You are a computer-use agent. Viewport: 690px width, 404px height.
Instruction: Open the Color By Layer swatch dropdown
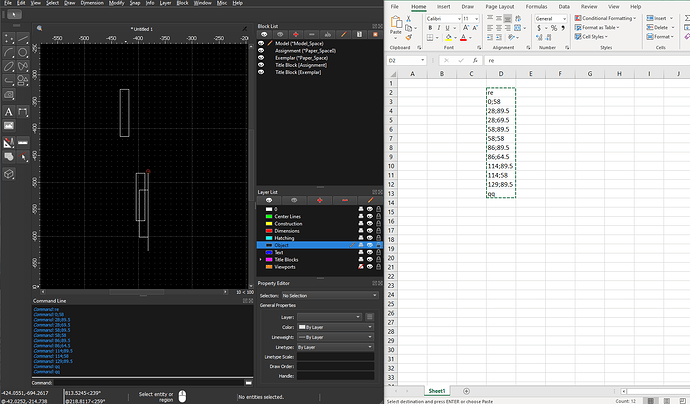[335, 327]
